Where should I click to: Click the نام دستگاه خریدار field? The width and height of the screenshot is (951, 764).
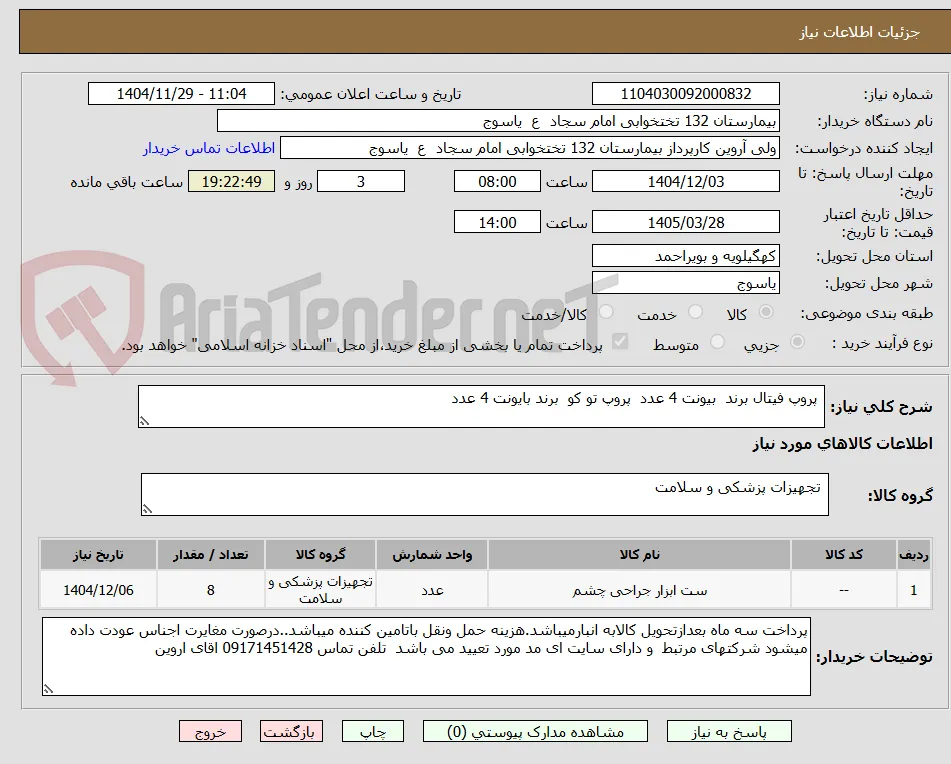point(498,121)
